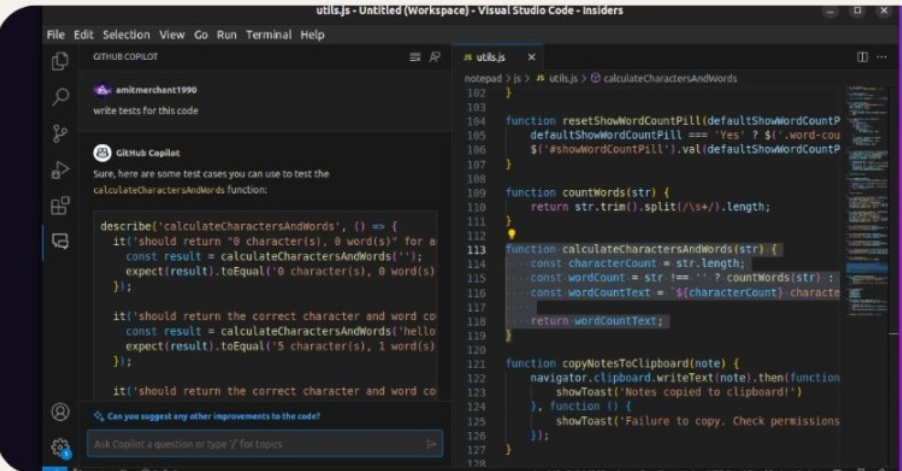Click the GITHUB COPILOT panel title
The image size is (902, 471).
[x=125, y=57]
